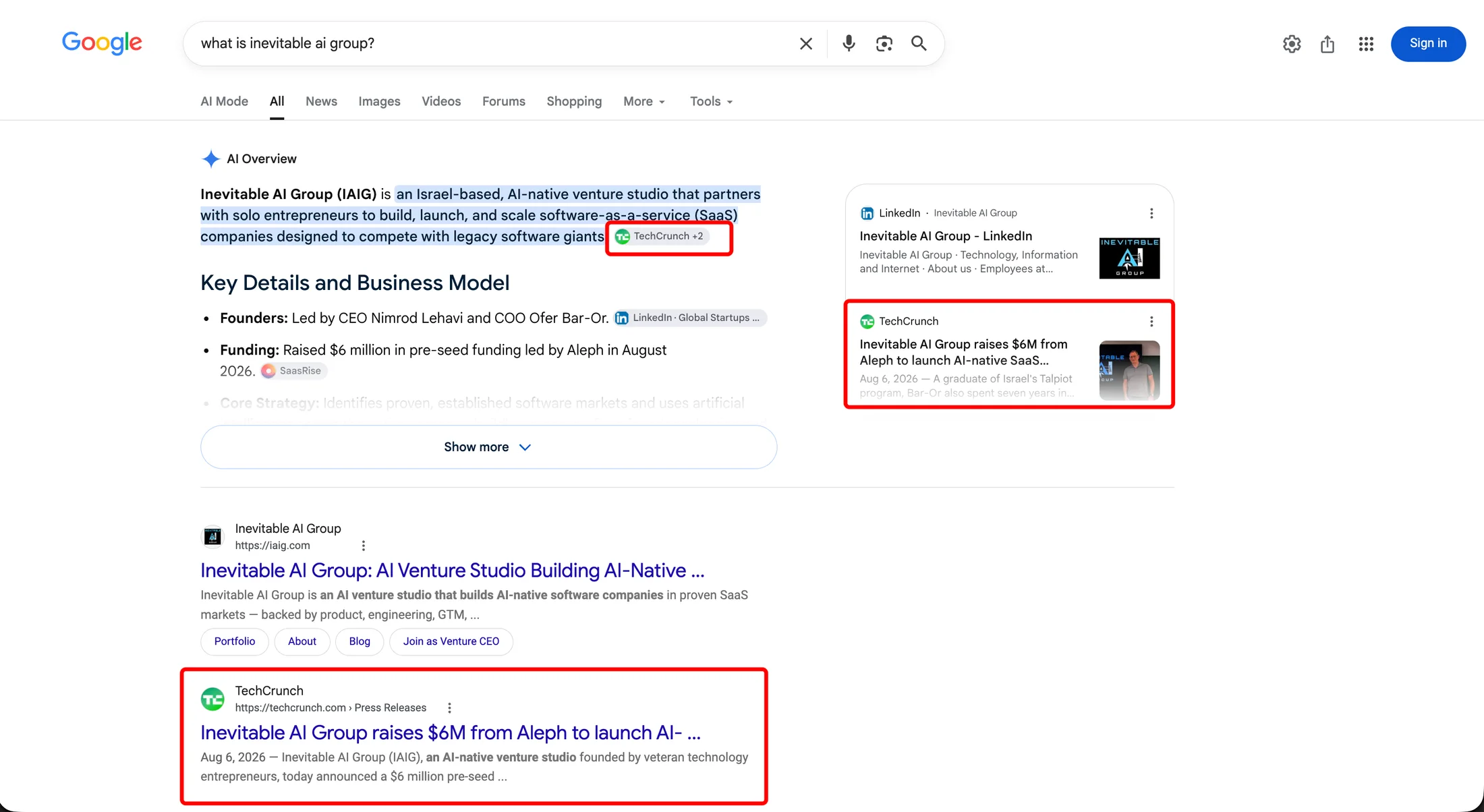Open the iaig.com Venture Studio result title

(452, 571)
